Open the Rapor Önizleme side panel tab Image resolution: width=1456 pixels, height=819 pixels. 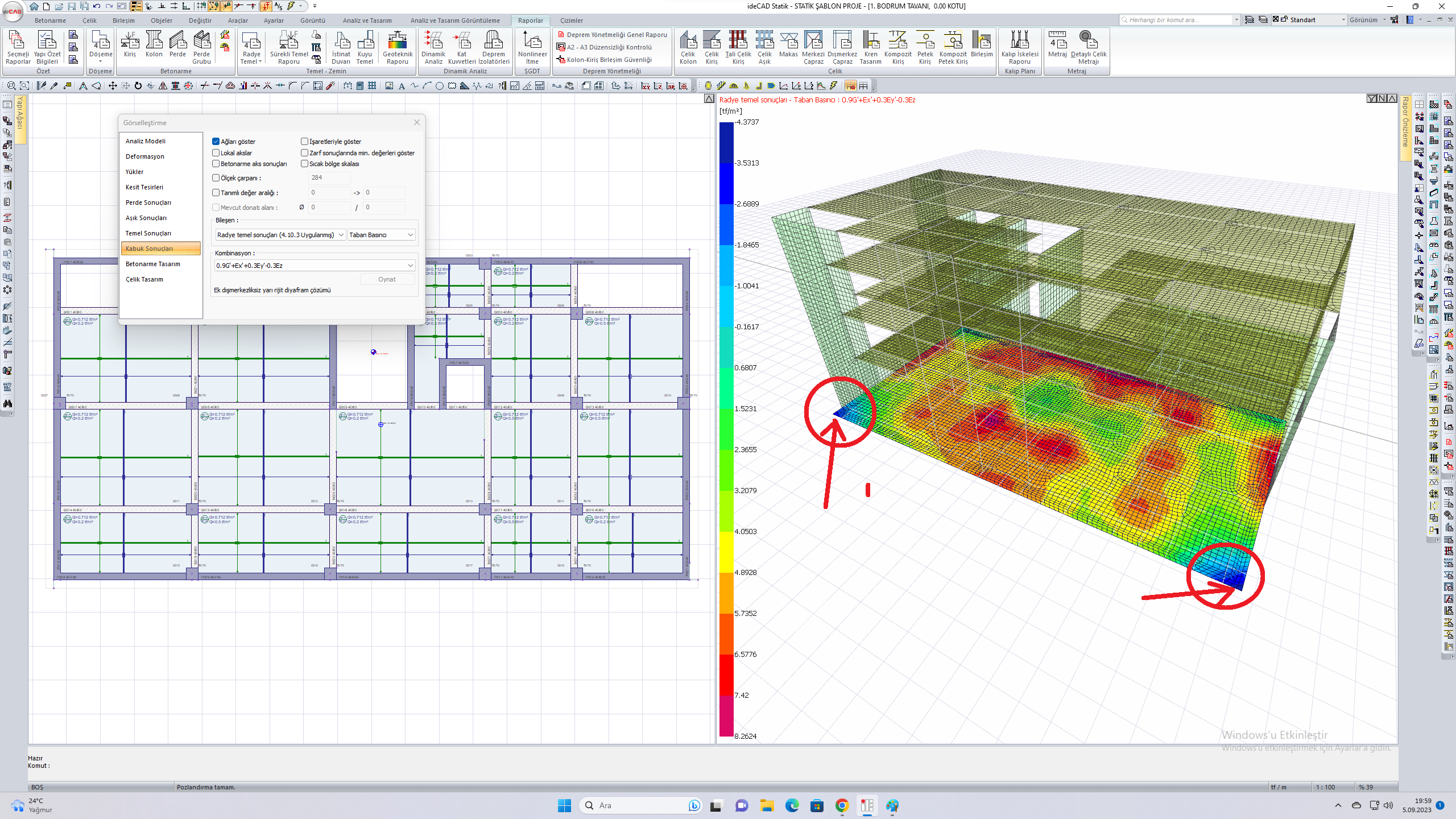pyautogui.click(x=1405, y=128)
